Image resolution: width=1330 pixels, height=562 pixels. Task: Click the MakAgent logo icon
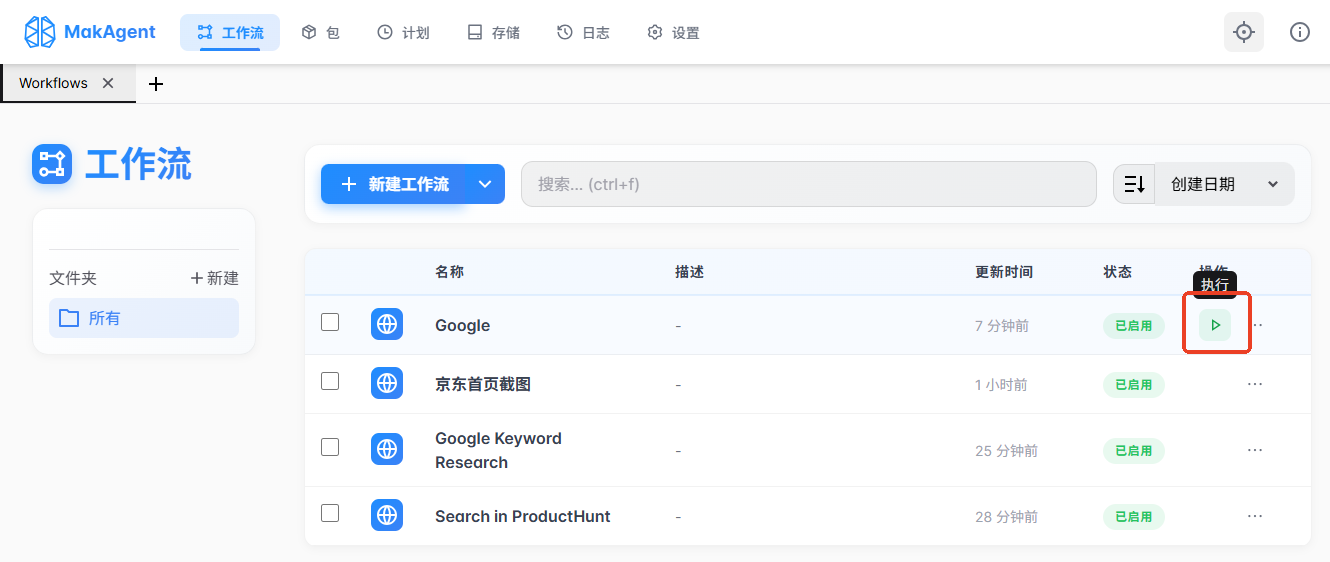pyautogui.click(x=40, y=32)
